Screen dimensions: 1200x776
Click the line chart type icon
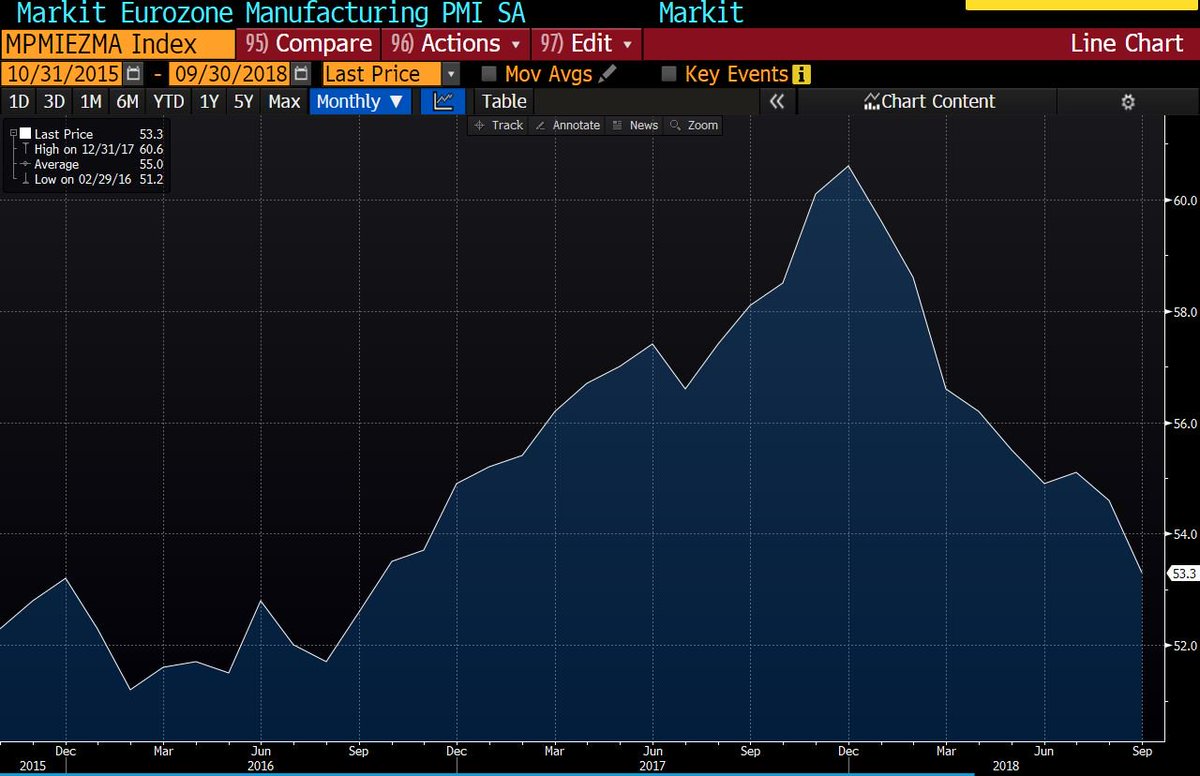(x=443, y=101)
